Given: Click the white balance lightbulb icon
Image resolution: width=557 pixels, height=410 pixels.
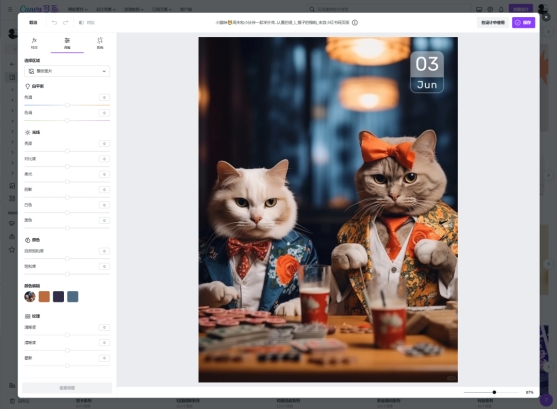Looking at the screenshot, I should point(27,86).
